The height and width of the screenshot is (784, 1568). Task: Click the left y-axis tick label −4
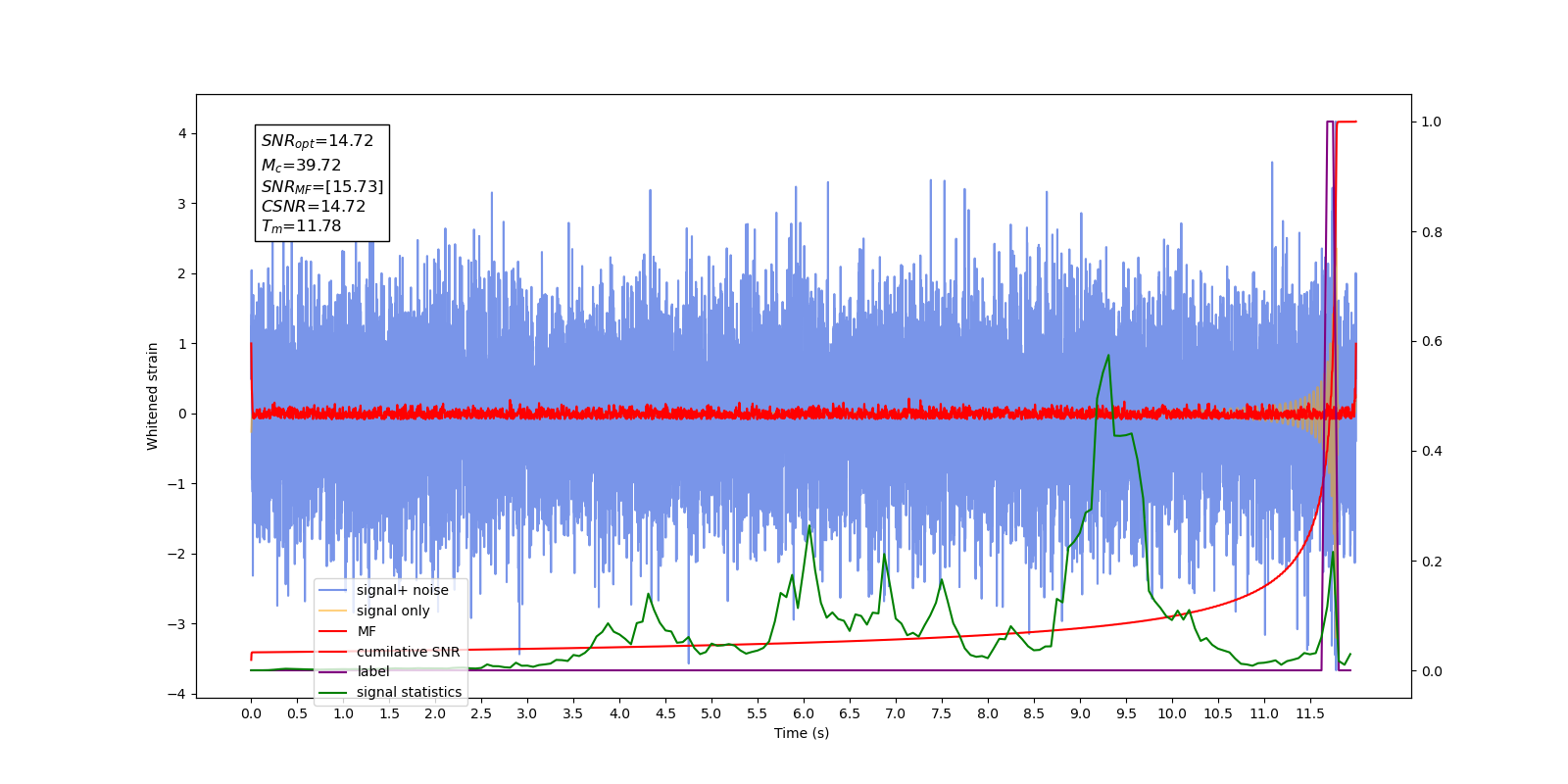(x=176, y=694)
